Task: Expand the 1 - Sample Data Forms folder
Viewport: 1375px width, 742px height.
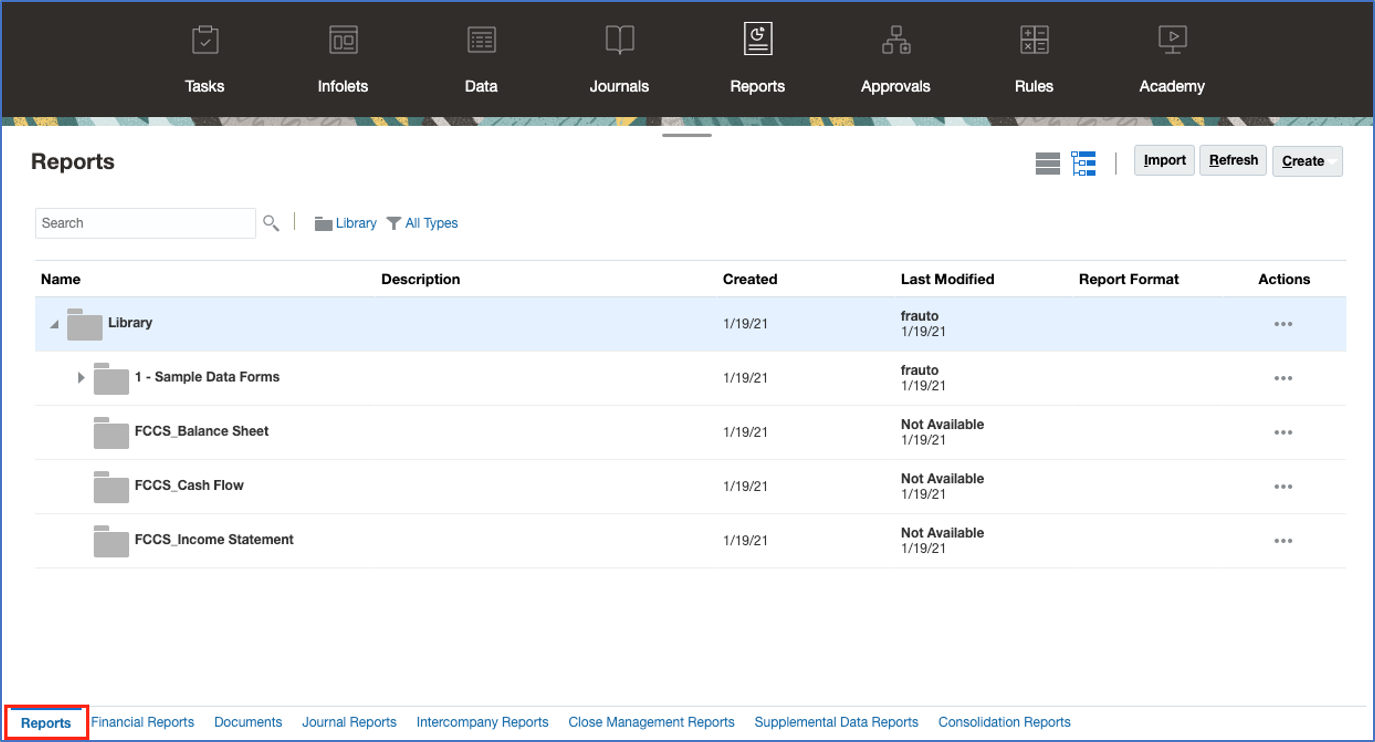Action: click(81, 378)
